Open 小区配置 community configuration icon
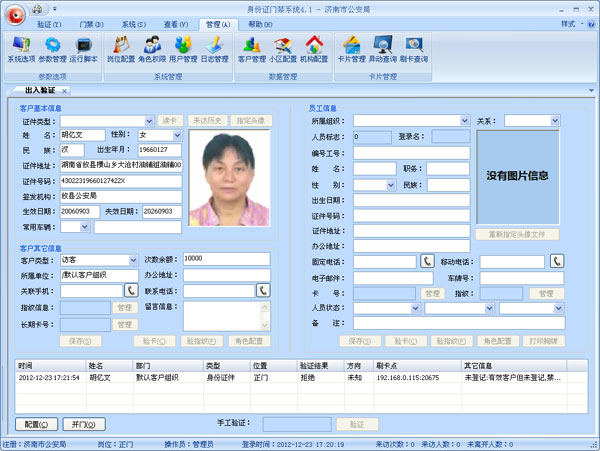Image resolution: width=600 pixels, height=451 pixels. (x=283, y=49)
